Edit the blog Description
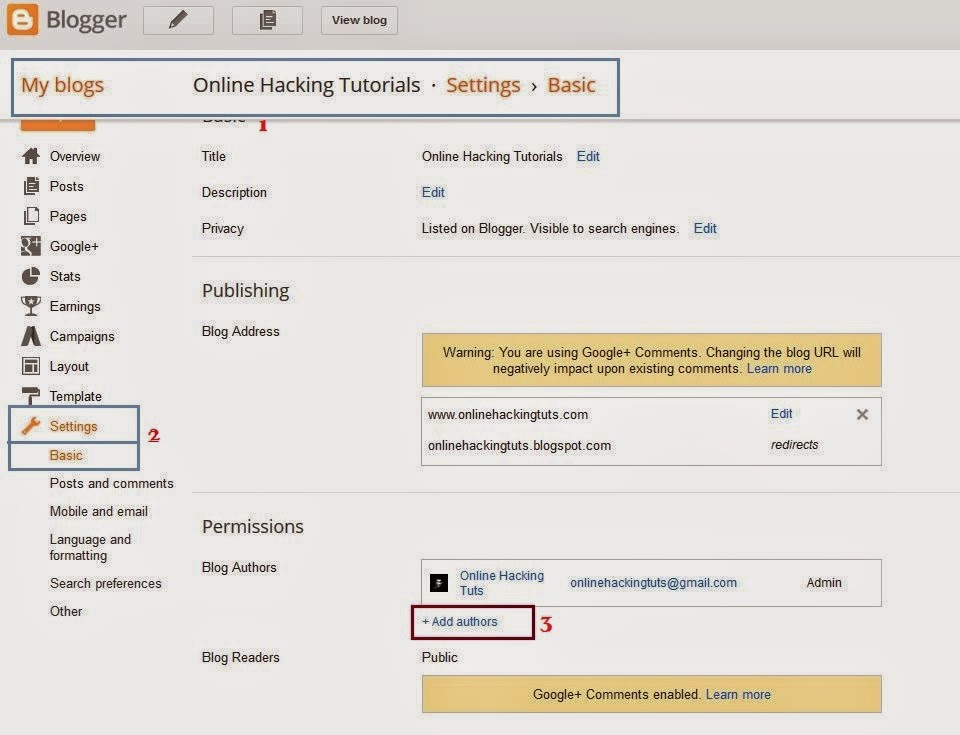This screenshot has width=960, height=735. point(433,193)
